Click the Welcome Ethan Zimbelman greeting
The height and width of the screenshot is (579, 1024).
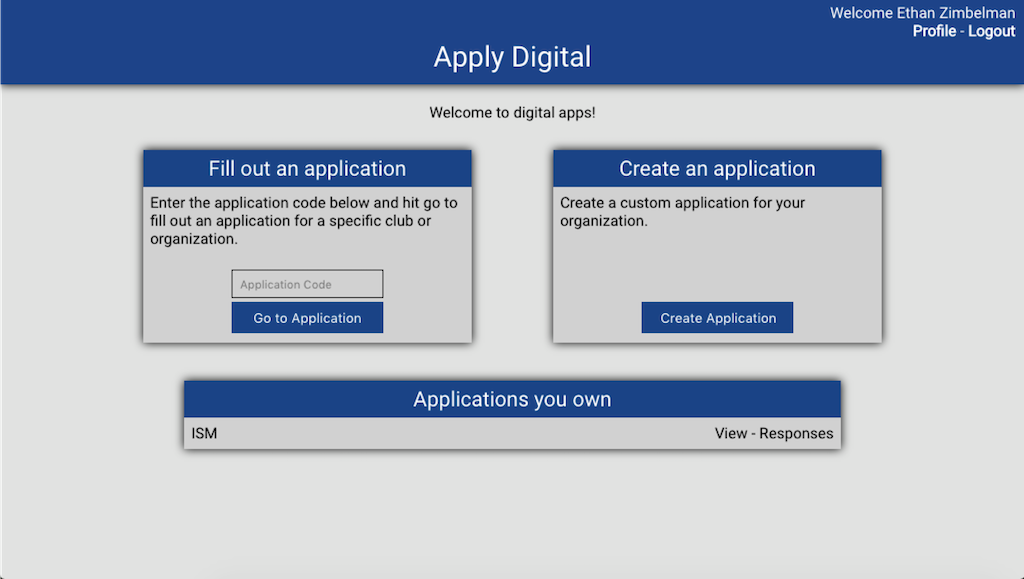[922, 13]
